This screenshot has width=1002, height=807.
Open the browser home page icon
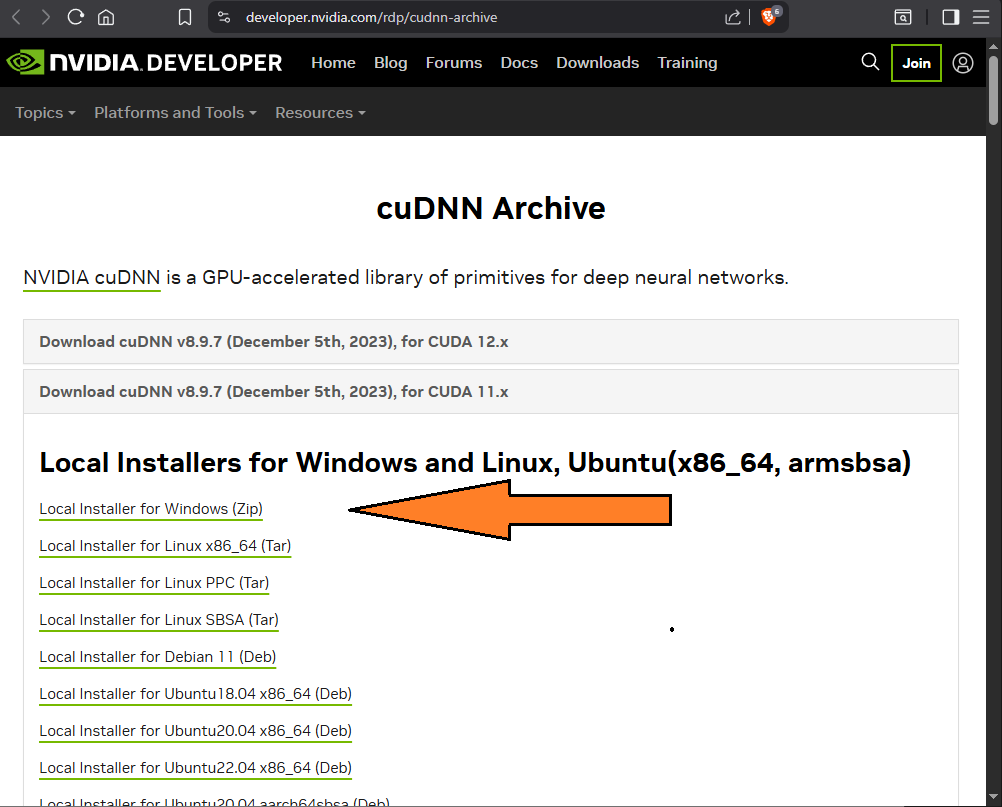pos(106,17)
